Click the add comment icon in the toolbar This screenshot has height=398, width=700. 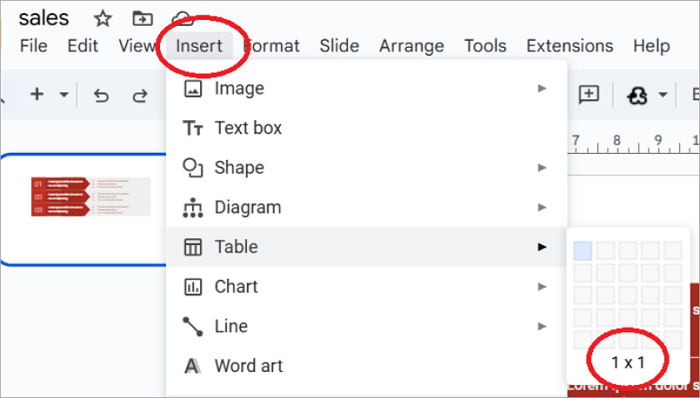589,95
